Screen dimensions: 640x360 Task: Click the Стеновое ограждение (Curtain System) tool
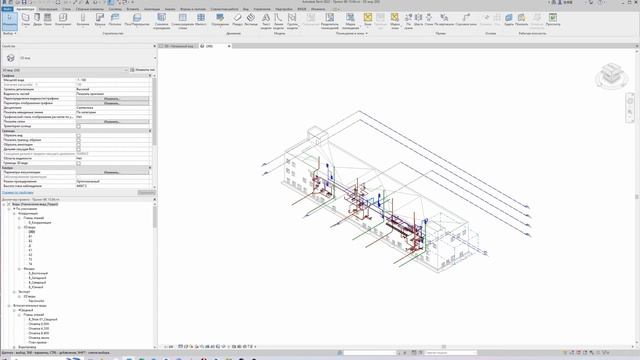pyautogui.click(x=162, y=21)
